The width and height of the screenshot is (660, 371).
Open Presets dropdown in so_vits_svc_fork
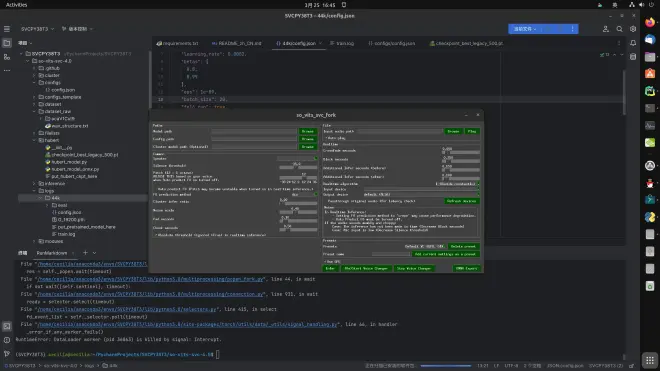click(x=425, y=246)
